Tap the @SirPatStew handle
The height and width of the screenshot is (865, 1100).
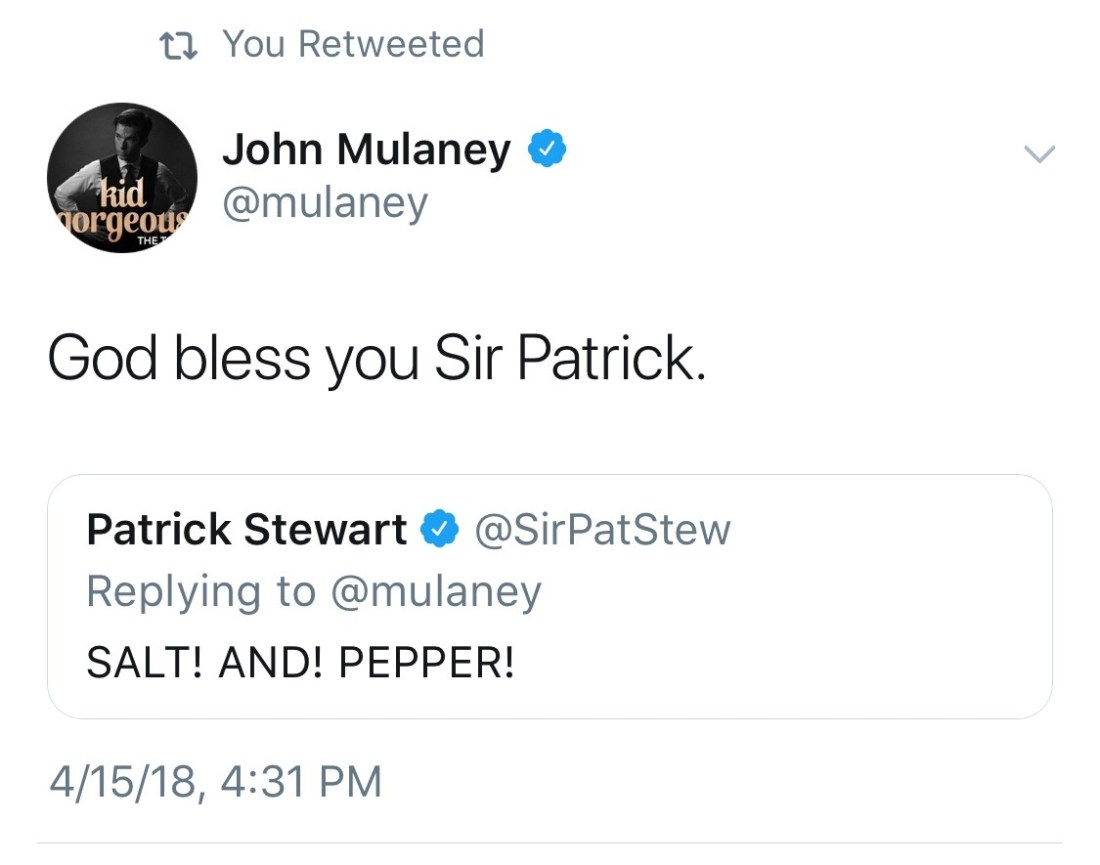point(602,529)
